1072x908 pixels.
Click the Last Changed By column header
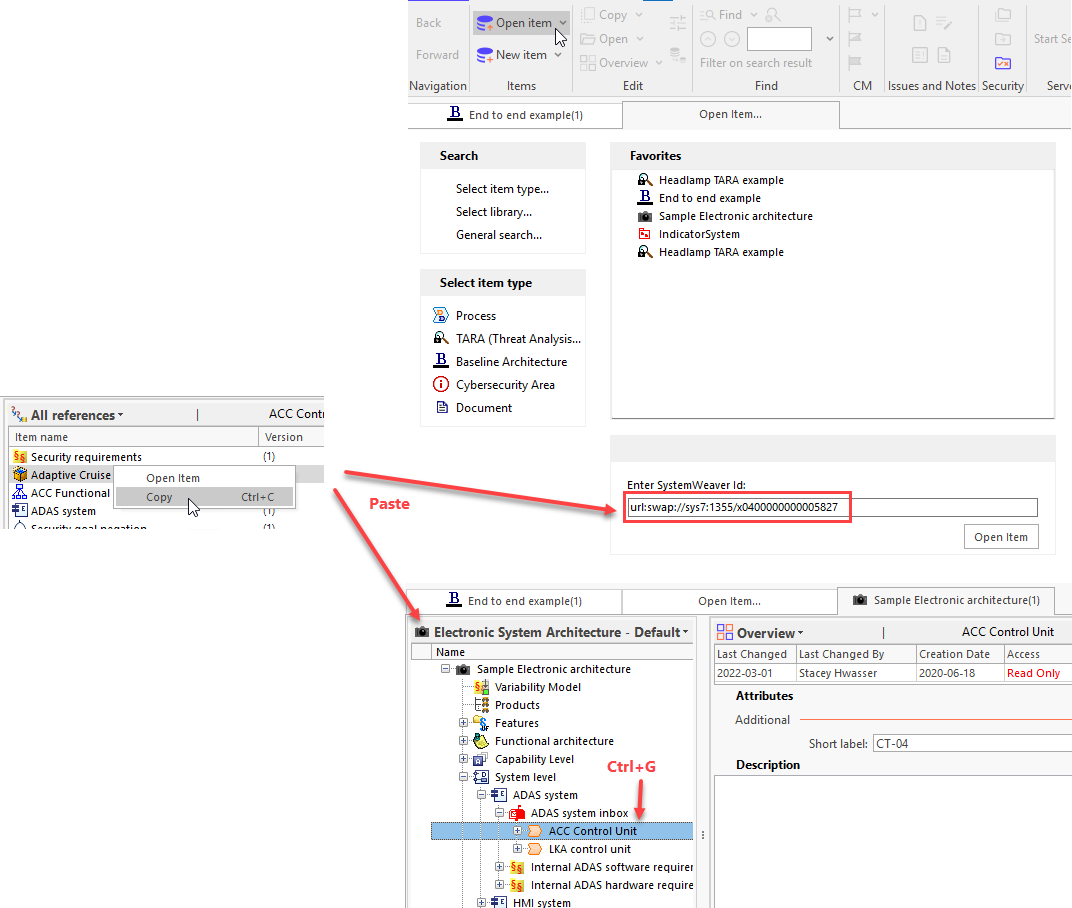point(856,654)
